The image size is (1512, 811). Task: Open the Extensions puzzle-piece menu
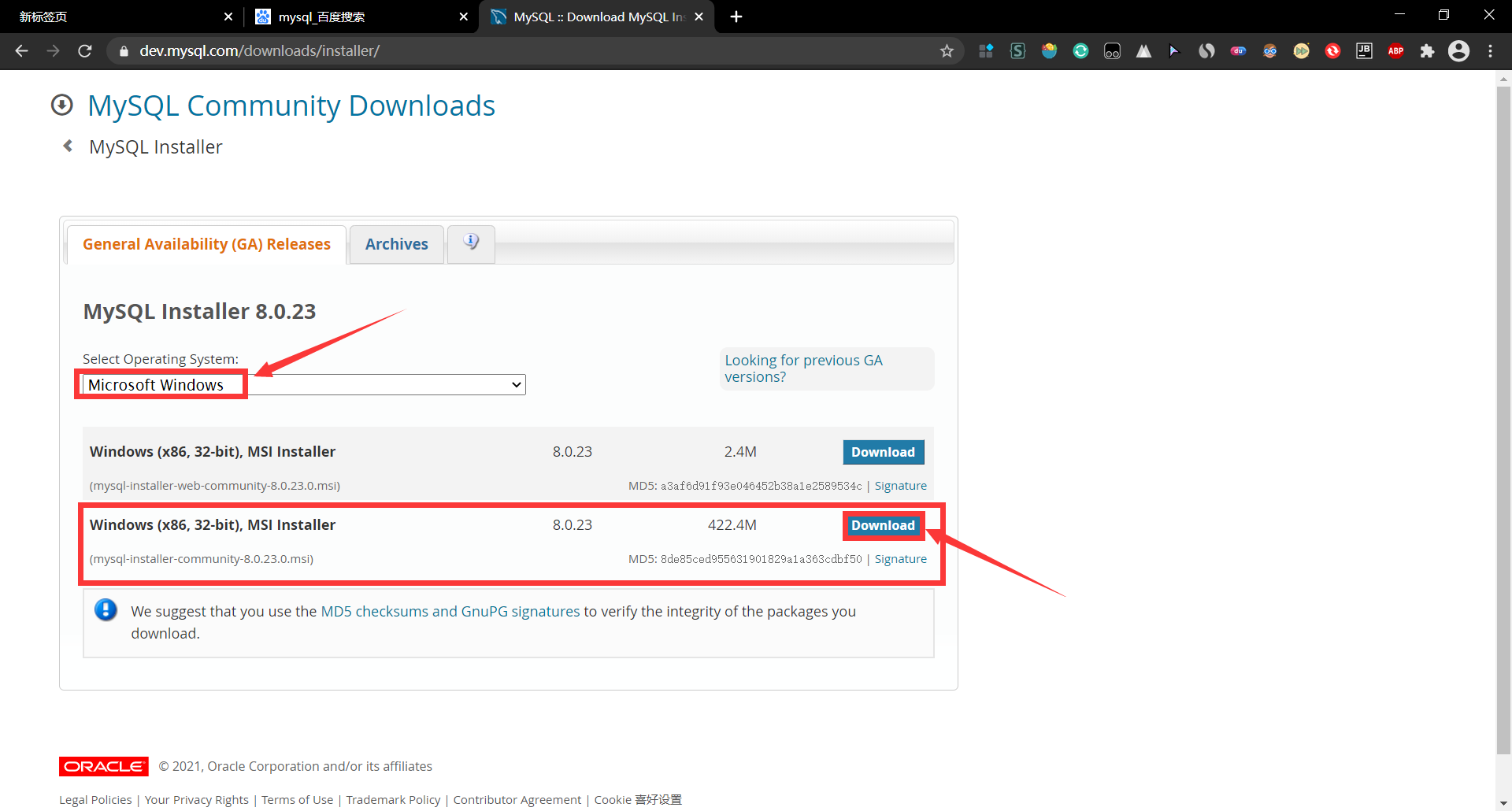coord(1427,51)
